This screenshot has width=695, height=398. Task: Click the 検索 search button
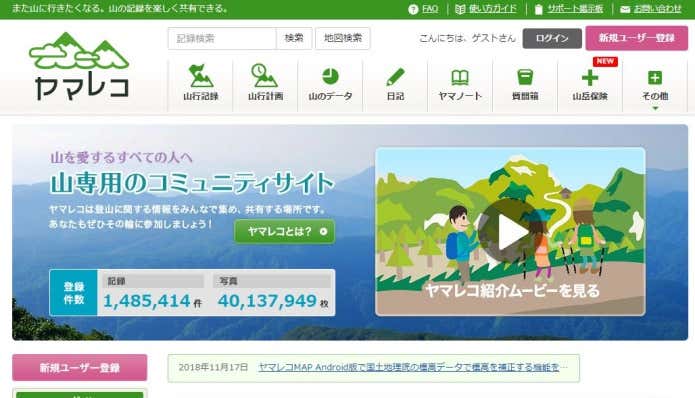pyautogui.click(x=294, y=38)
